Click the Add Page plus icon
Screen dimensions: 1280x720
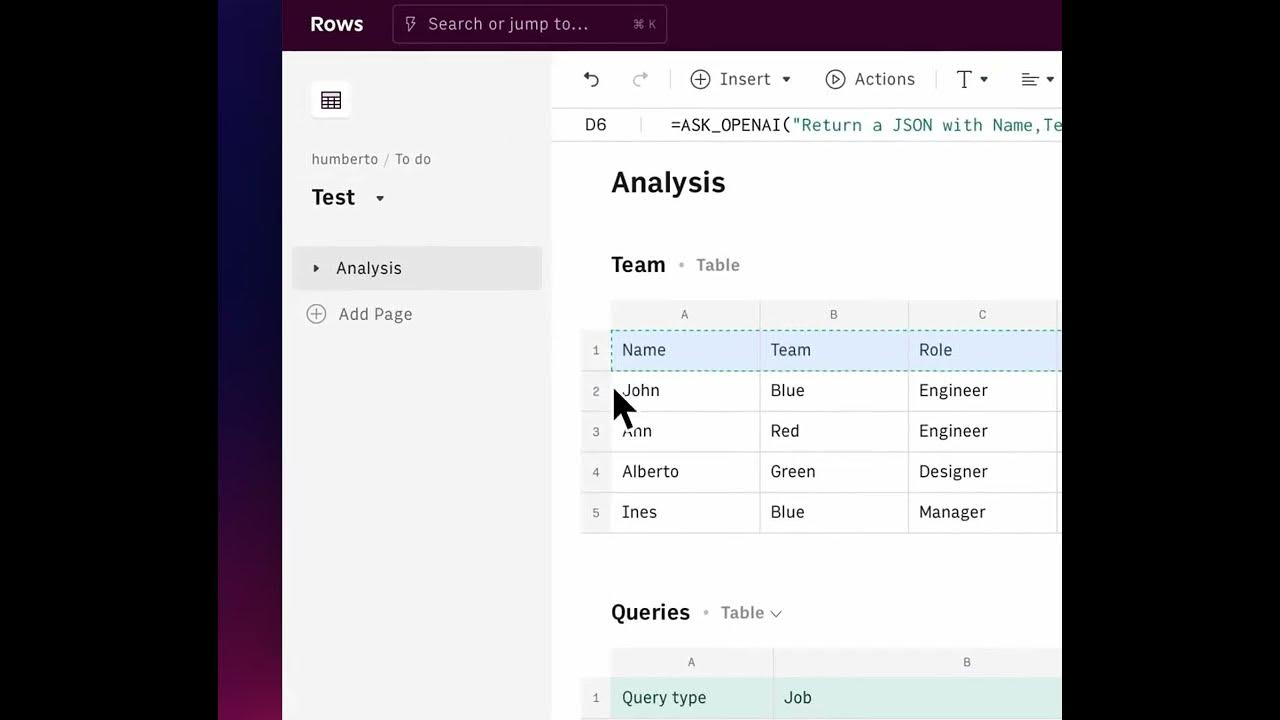(x=316, y=314)
